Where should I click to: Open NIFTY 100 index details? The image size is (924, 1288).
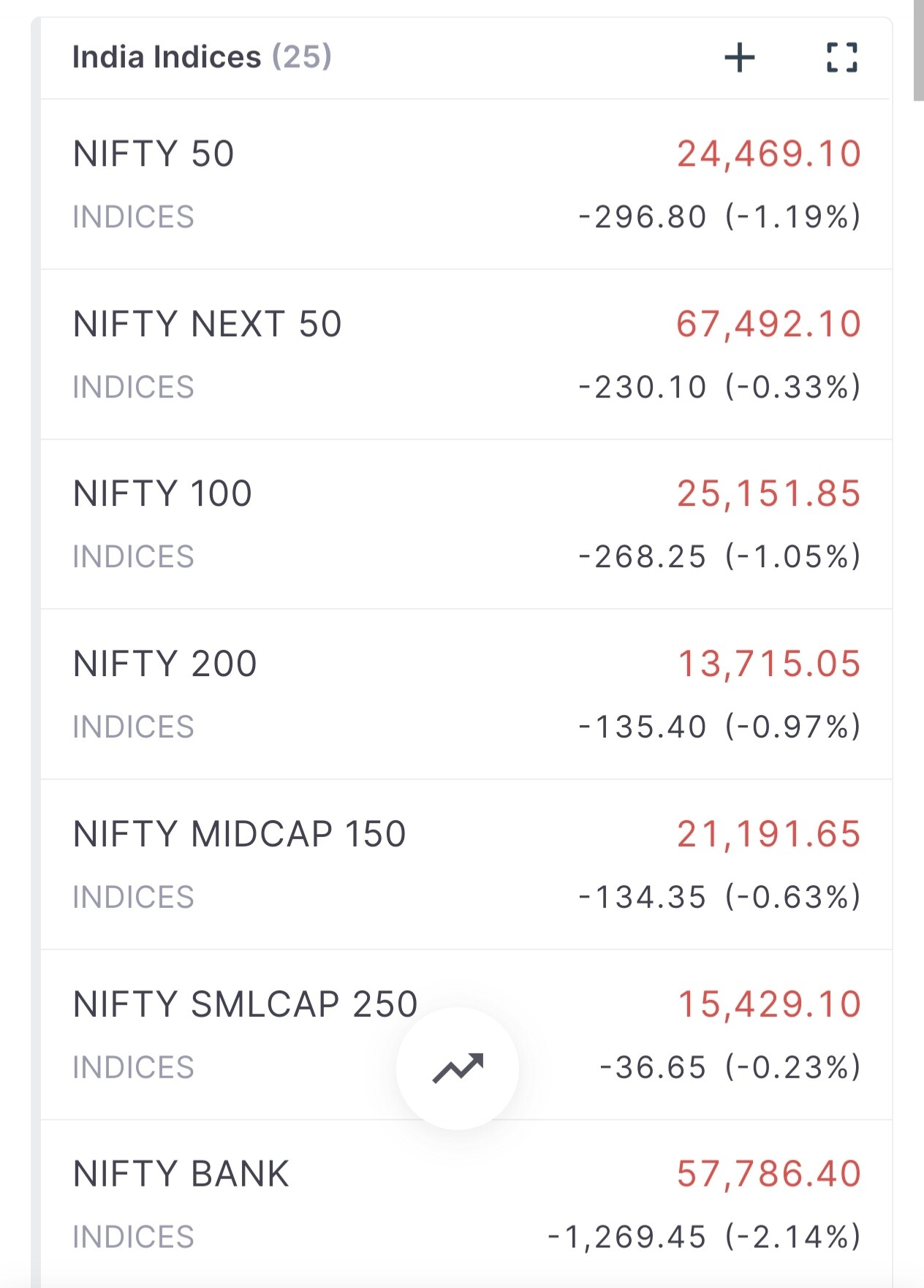pos(162,494)
